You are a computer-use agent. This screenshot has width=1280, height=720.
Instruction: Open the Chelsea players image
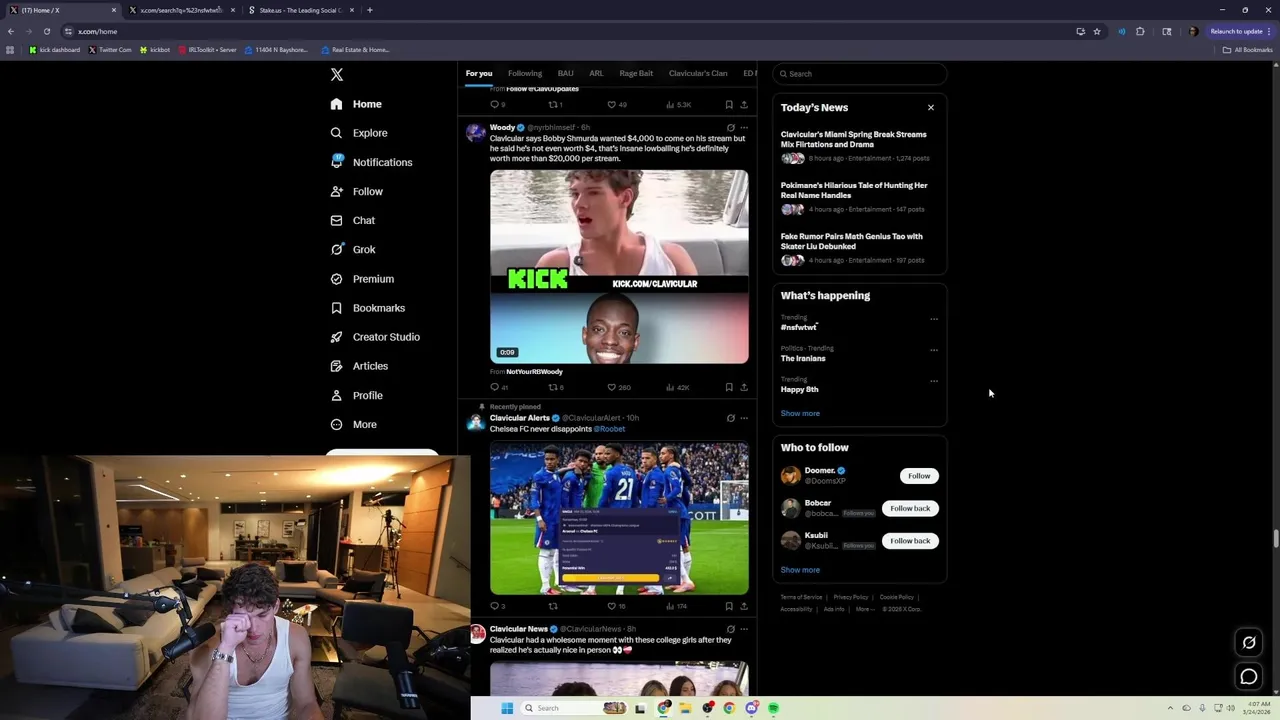pyautogui.click(x=619, y=518)
